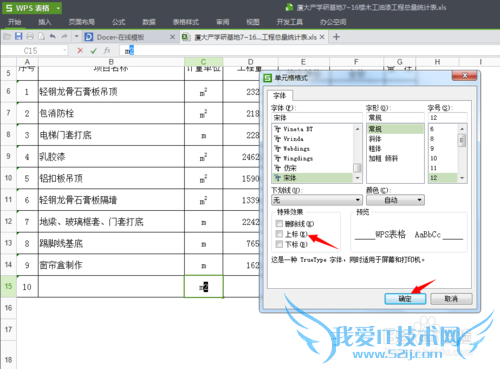500x369 pixels.
Task: Click the undo arrow icon
Action: point(53,36)
